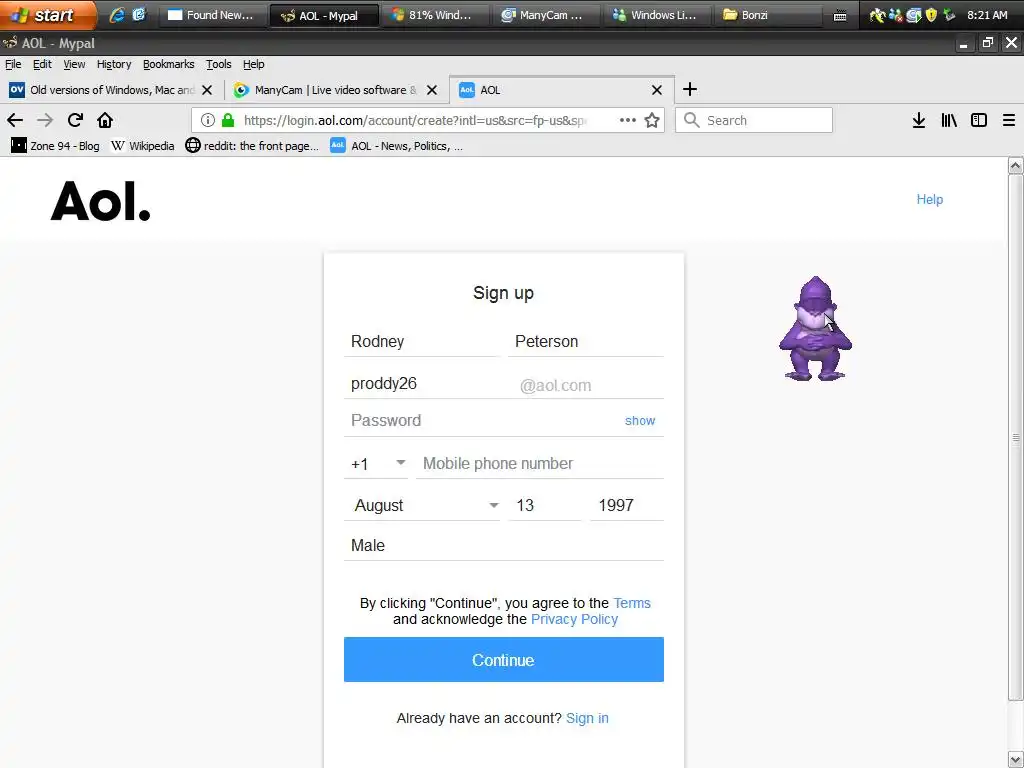Click page scrollbar up arrow
The width and height of the screenshot is (1024, 768).
1016,165
